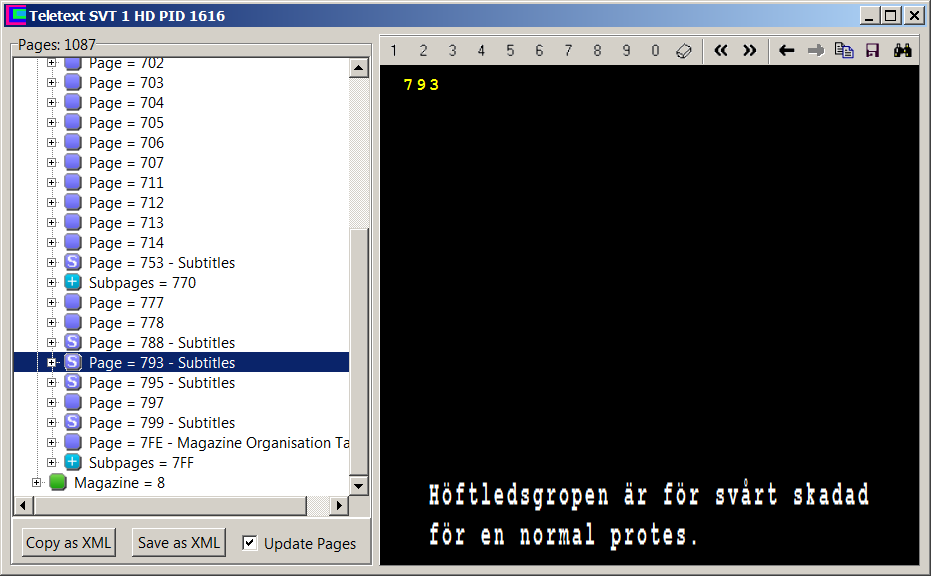The height and width of the screenshot is (576, 931).
Task: Click digit 0 in the page toolbar
Action: click(655, 50)
